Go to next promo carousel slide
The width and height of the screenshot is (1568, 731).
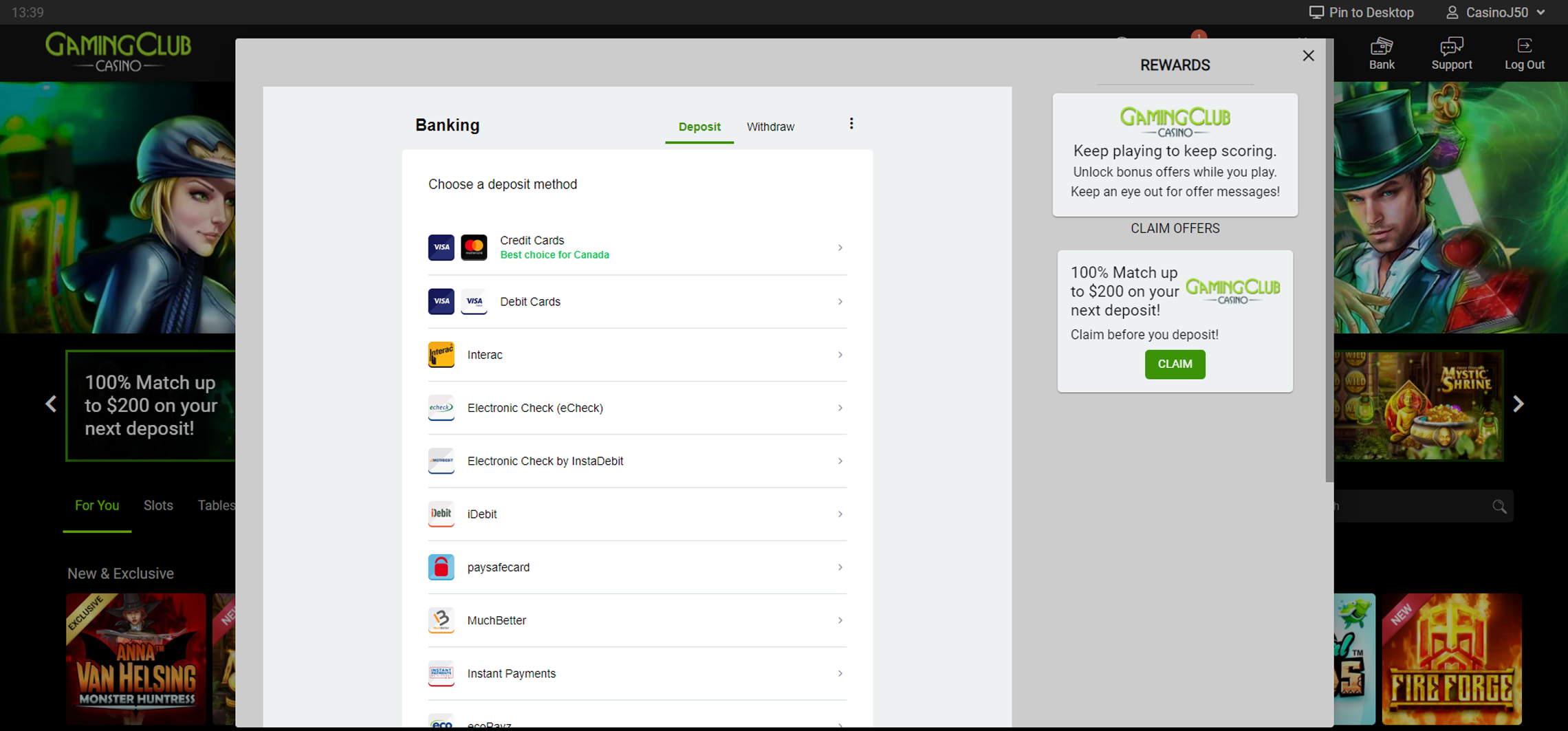coord(1518,404)
